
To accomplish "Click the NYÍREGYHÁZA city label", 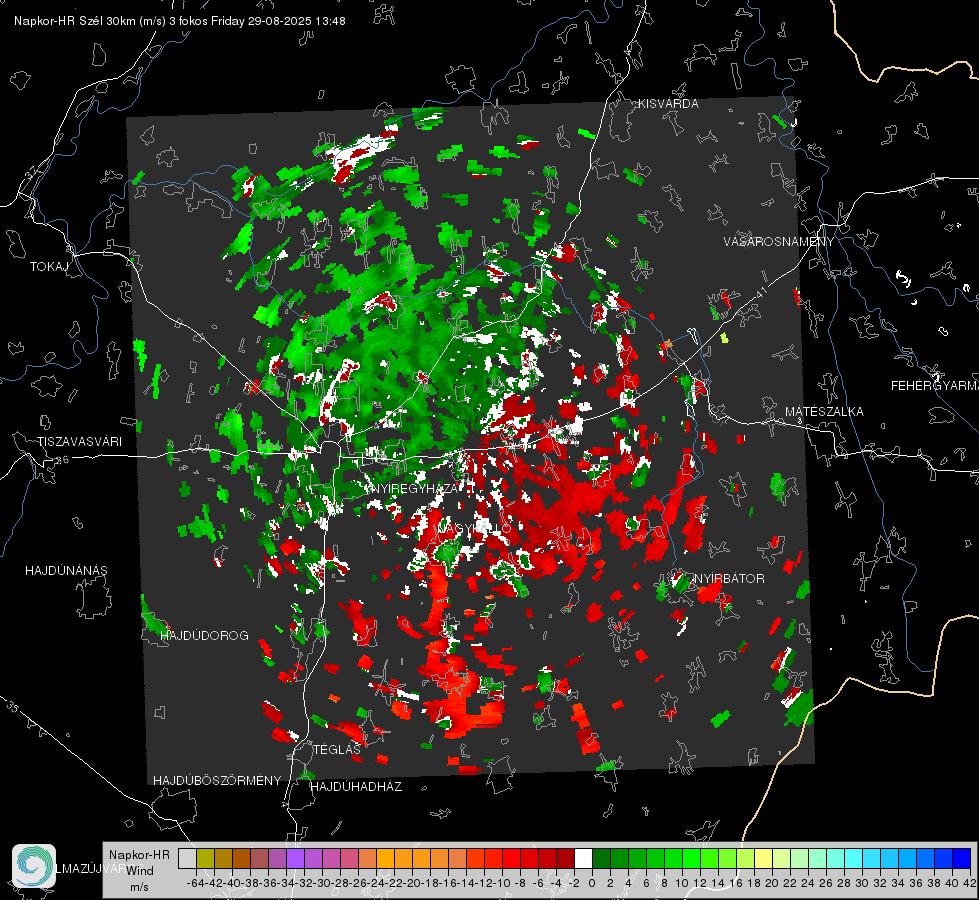I will tap(413, 488).
